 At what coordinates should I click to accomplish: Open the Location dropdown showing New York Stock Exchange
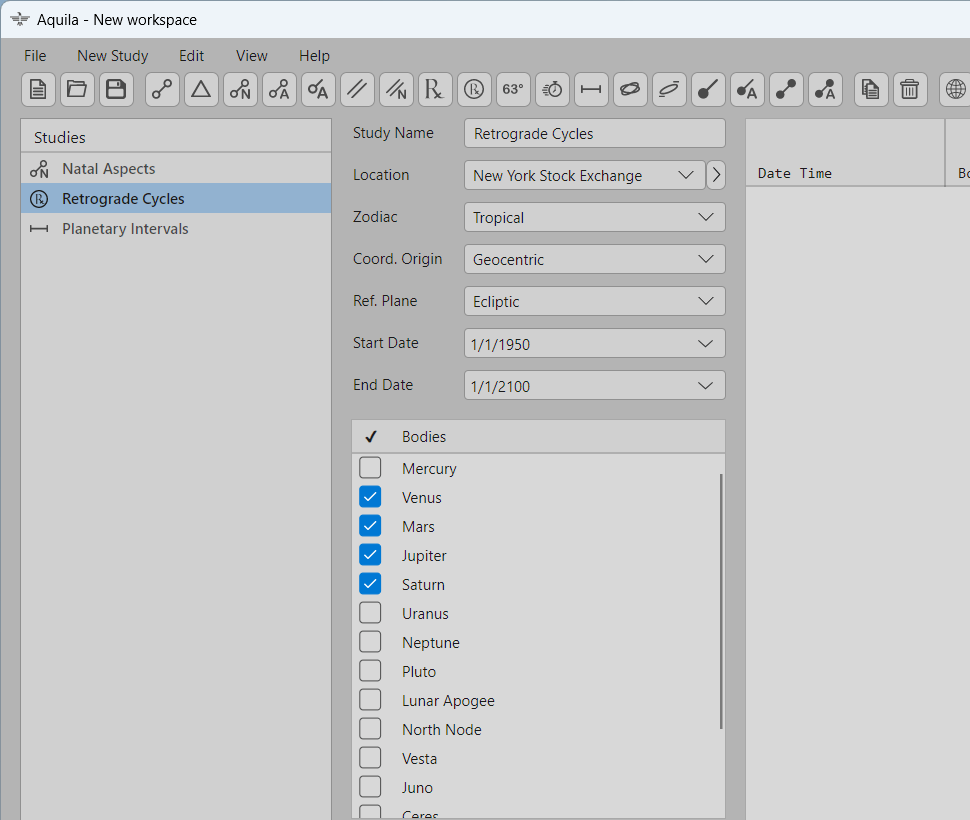585,175
